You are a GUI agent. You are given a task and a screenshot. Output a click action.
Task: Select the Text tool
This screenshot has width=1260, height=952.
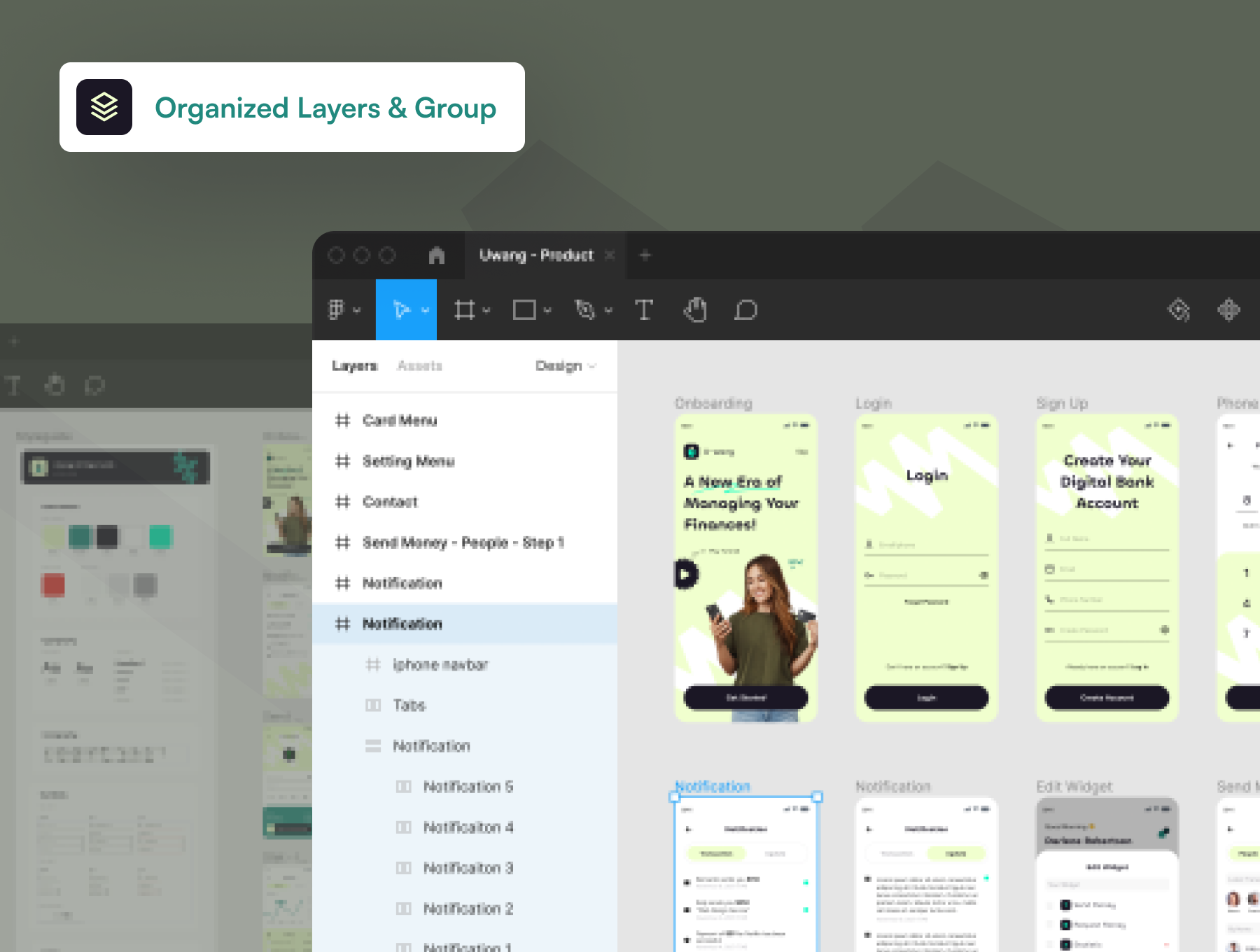pos(644,309)
